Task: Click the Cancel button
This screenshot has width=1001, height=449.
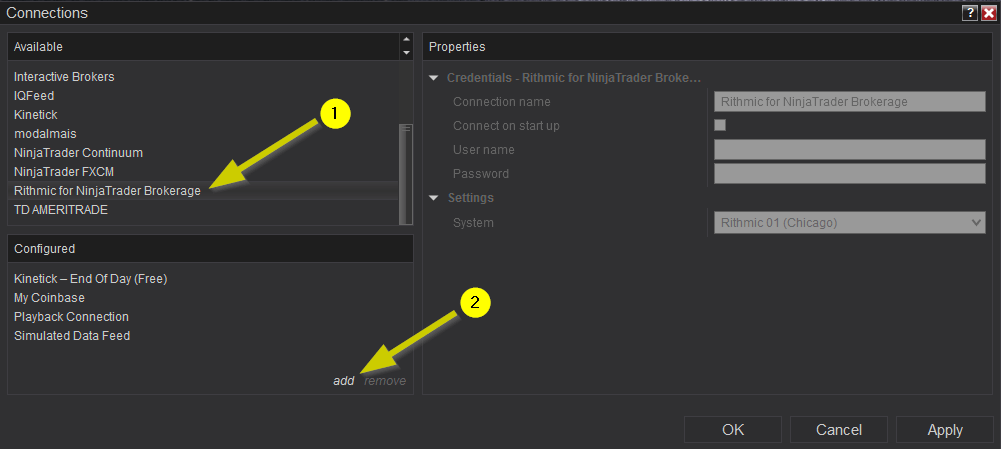Action: 839,430
